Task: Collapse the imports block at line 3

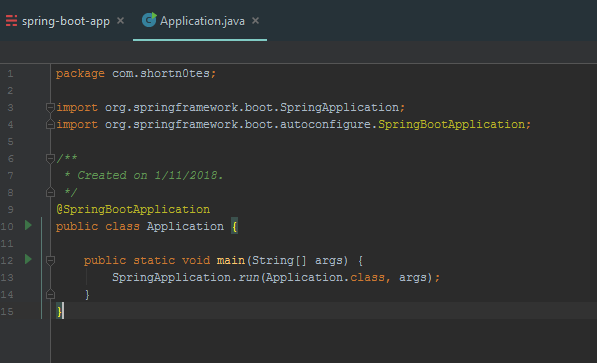Action: click(50, 107)
